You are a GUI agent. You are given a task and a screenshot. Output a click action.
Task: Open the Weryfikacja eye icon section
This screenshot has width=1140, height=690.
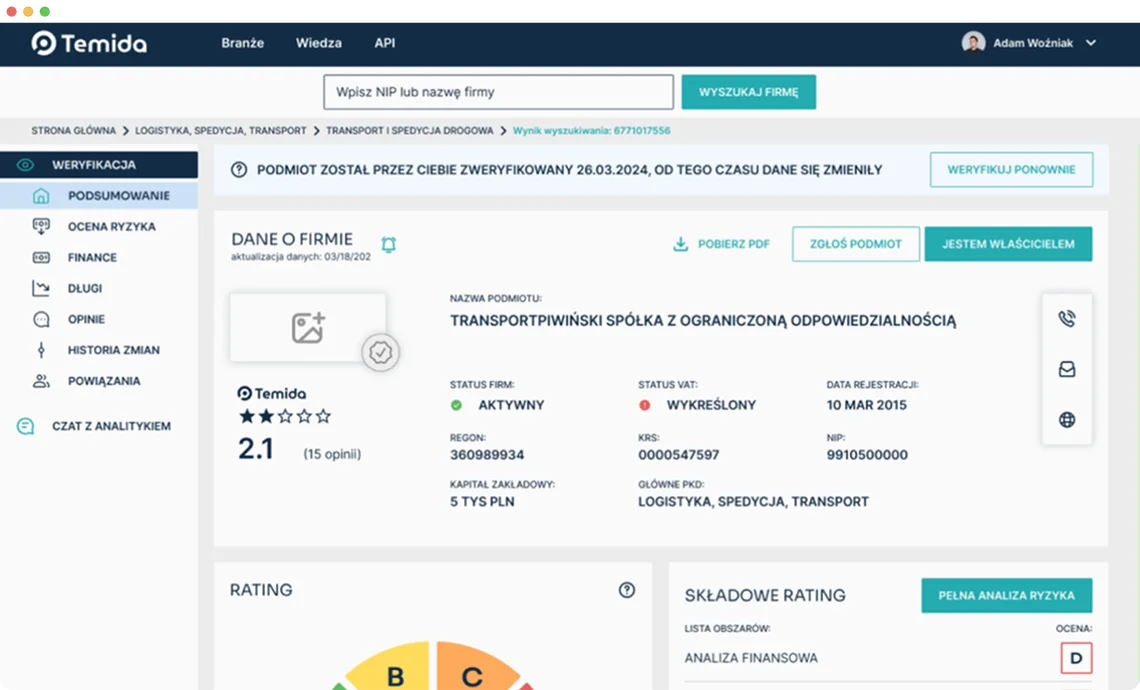(x=25, y=165)
